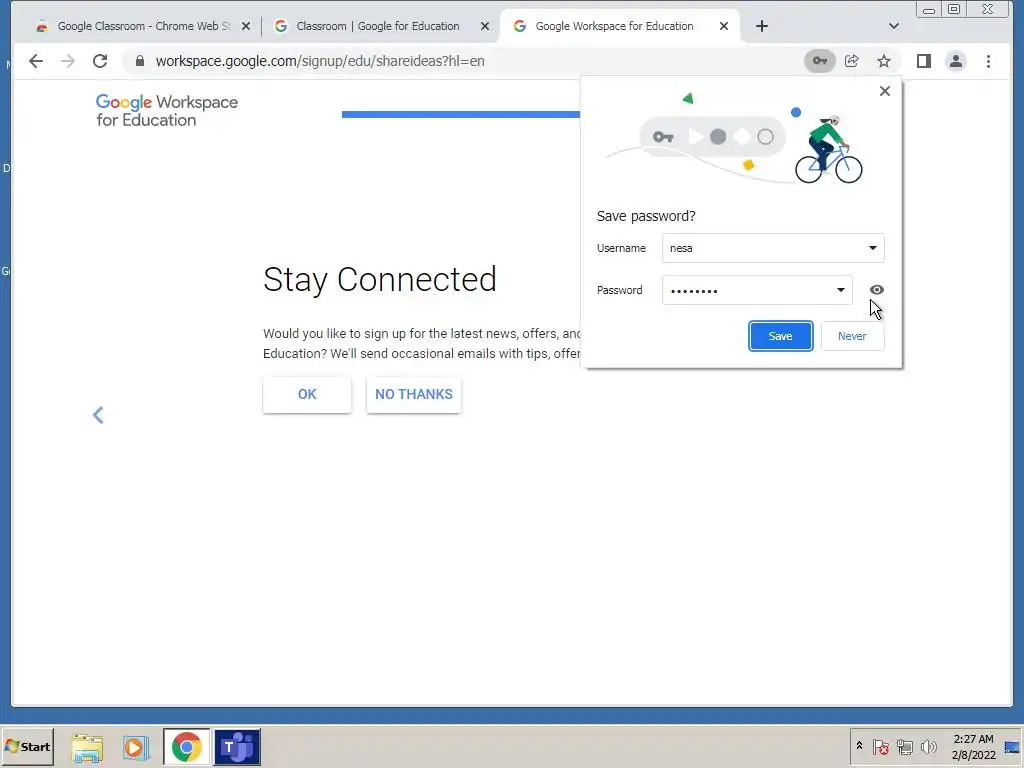Expand the Username dropdown arrow
Viewport: 1024px width, 768px height.
tap(872, 248)
